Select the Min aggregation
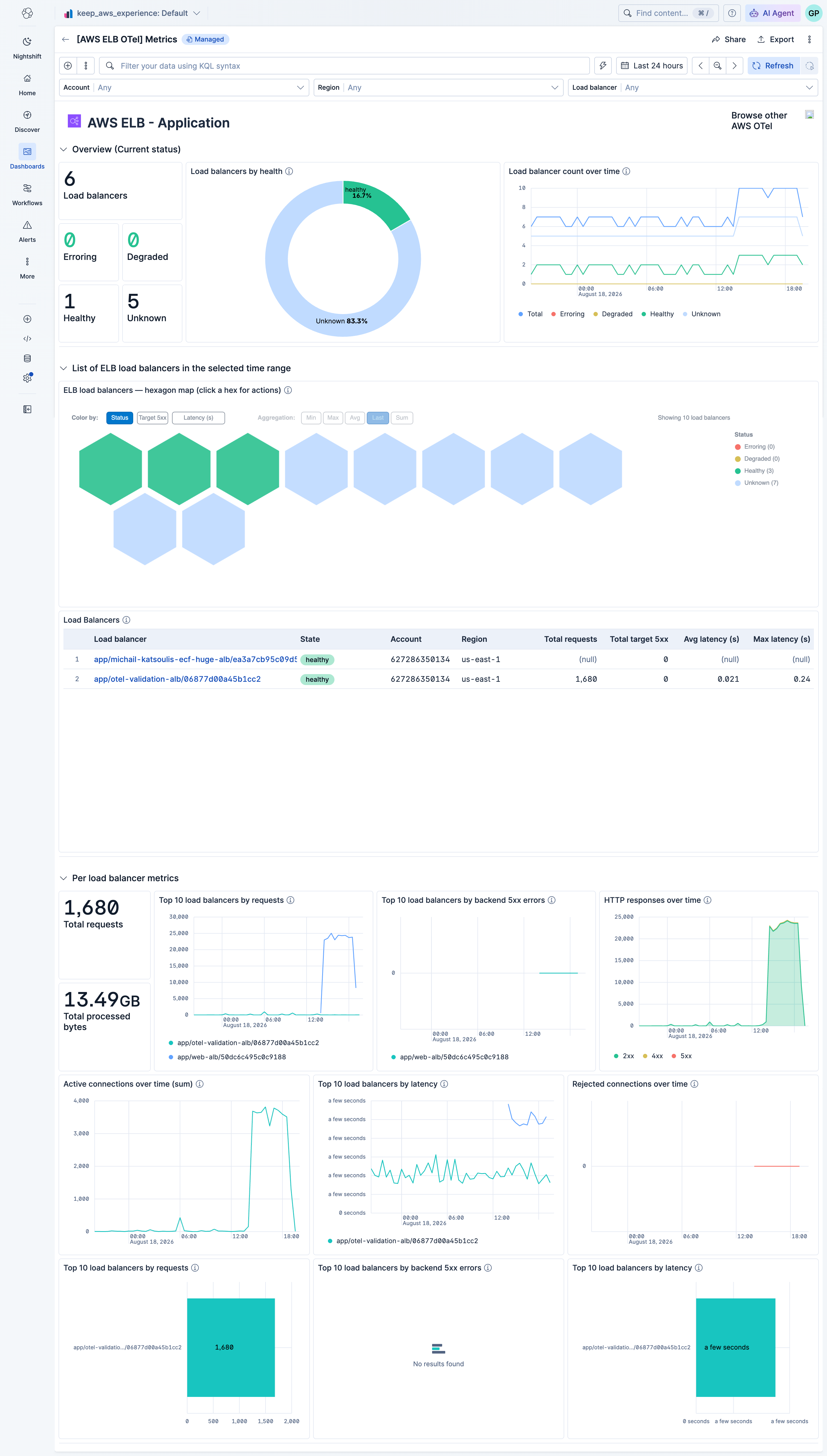The image size is (827, 1456). point(311,418)
